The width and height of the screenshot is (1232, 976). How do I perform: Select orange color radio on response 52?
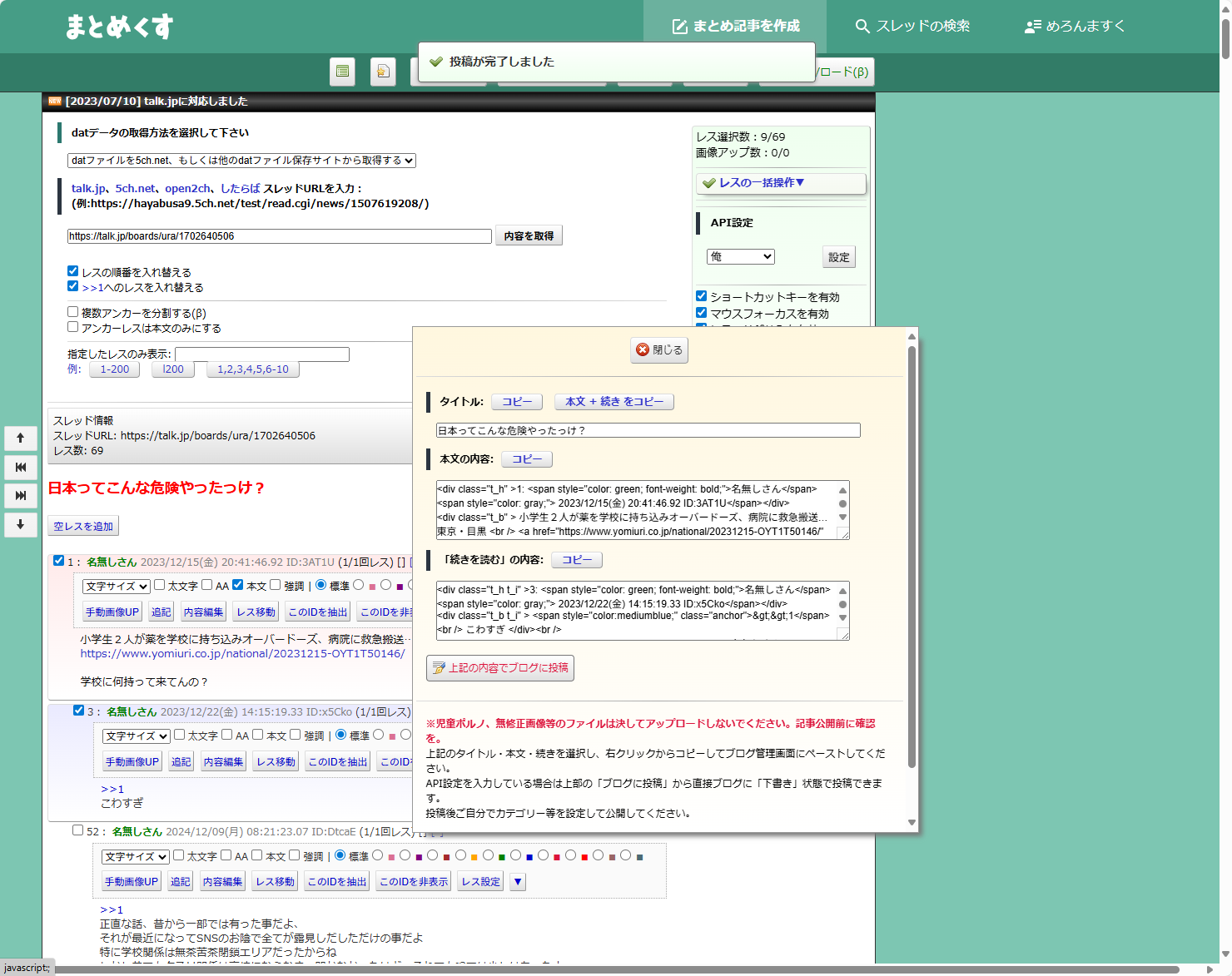pos(460,855)
